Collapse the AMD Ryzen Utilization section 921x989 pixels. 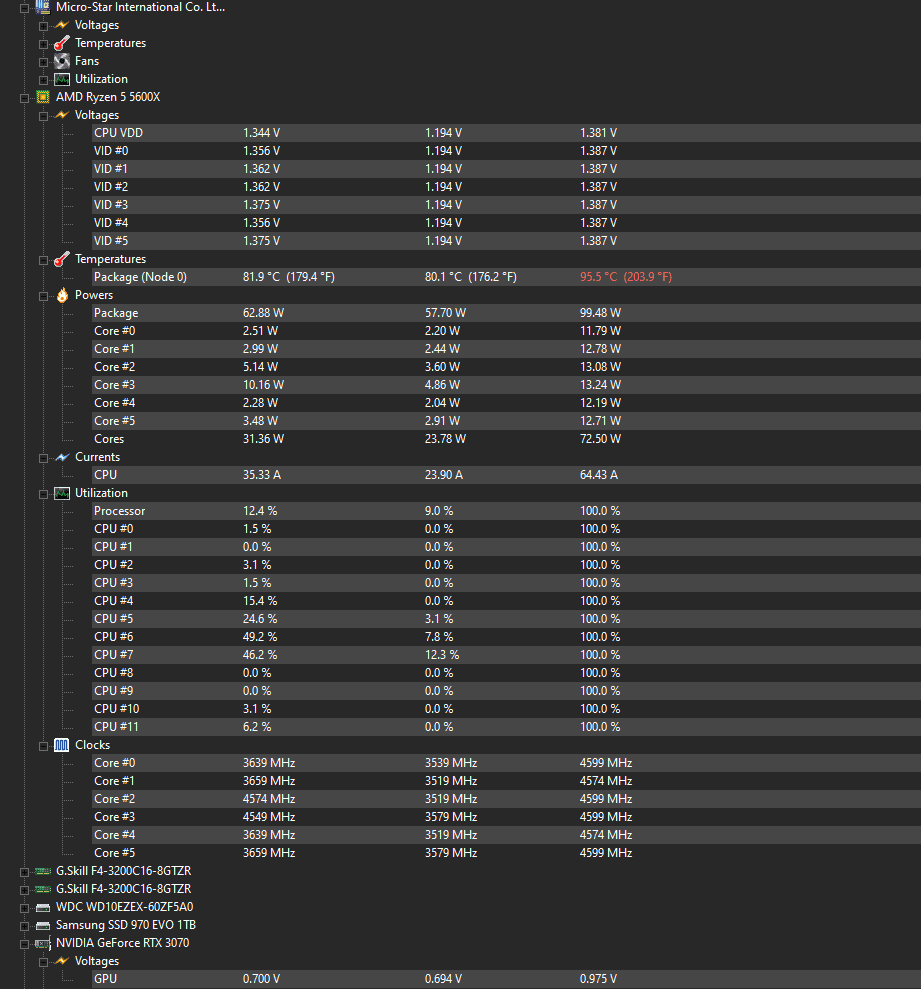coord(44,494)
